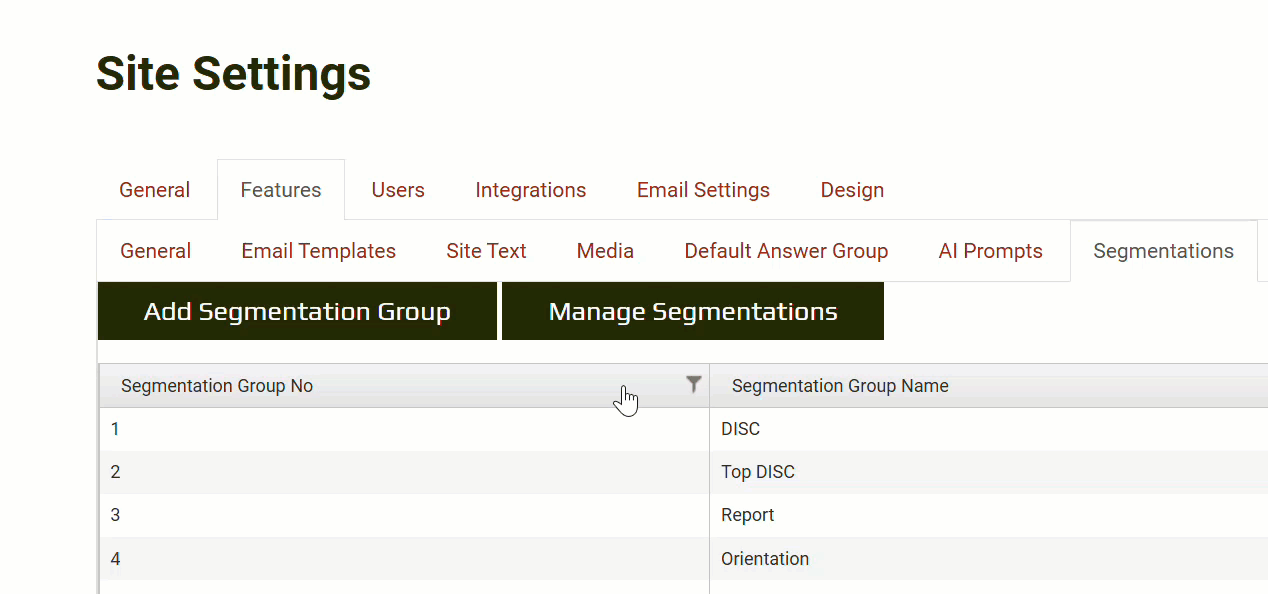This screenshot has height=594, width=1268.
Task: Open Default Answer Group sub-tab
Action: pyautogui.click(x=786, y=251)
